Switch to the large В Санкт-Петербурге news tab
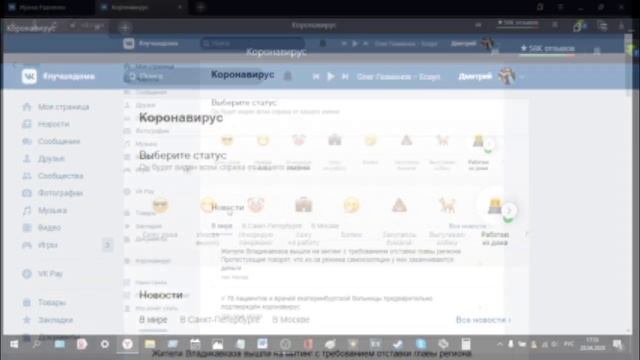The width and height of the screenshot is (640, 360). point(220,320)
